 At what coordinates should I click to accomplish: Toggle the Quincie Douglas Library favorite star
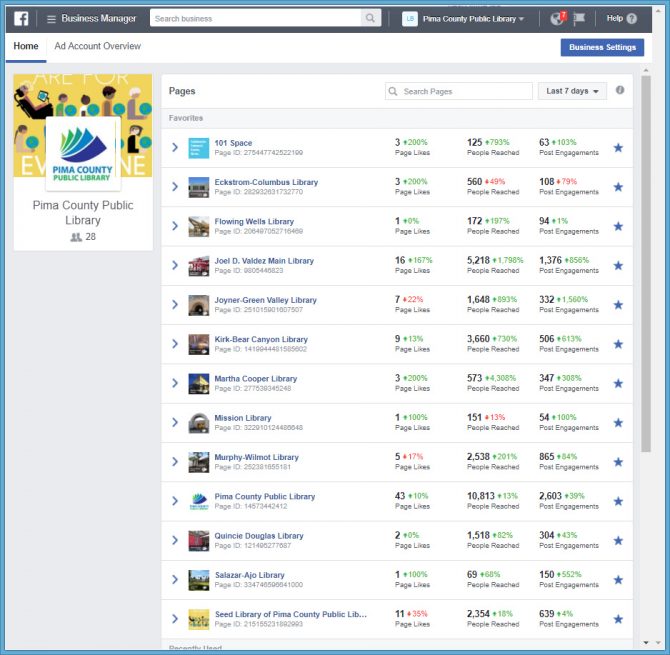point(618,541)
